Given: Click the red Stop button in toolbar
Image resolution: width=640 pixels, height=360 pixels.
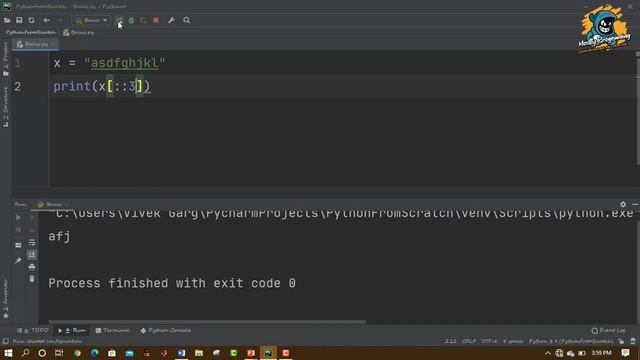Looking at the screenshot, I should (x=156, y=20).
